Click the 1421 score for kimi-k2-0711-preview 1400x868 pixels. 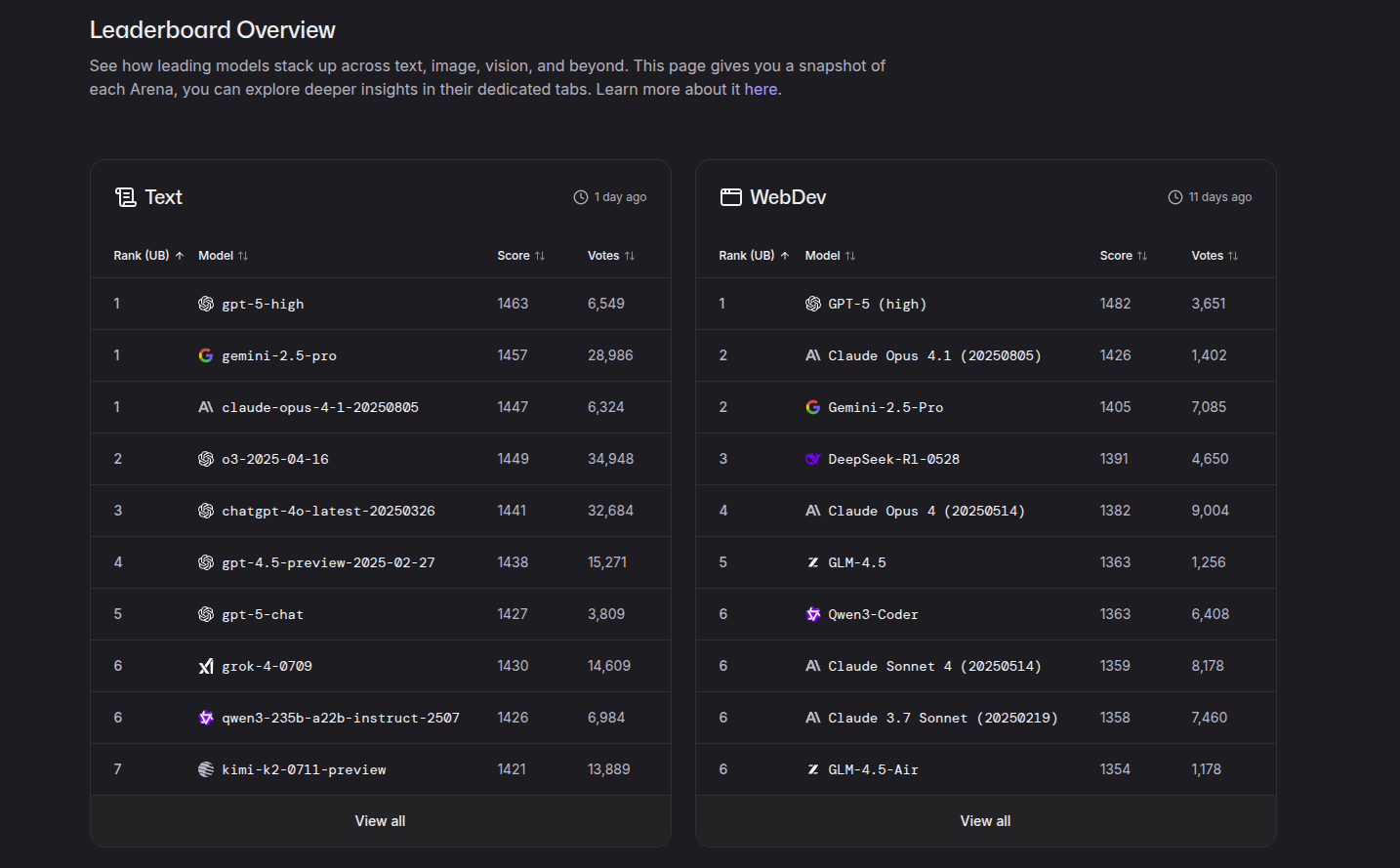[x=512, y=769]
